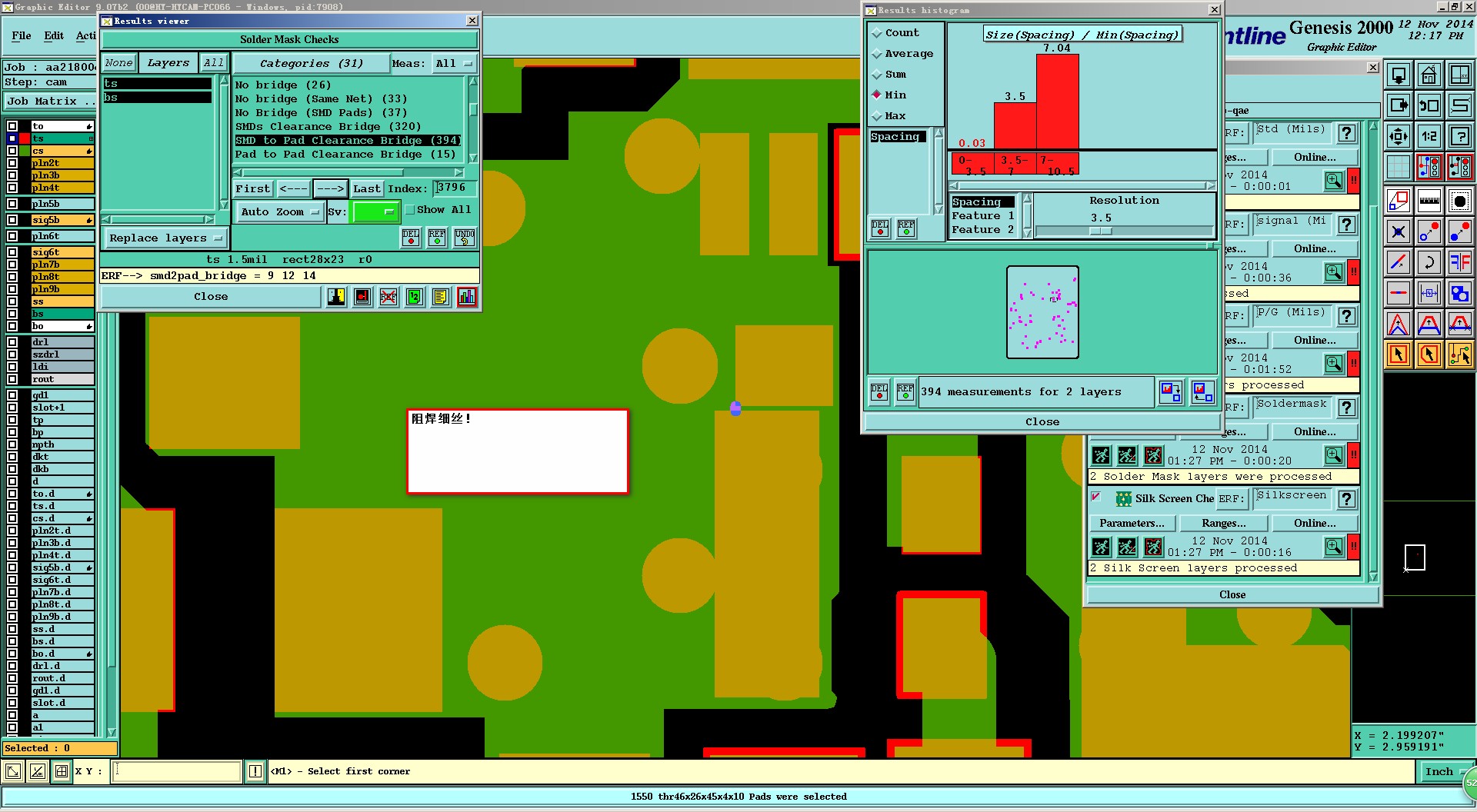This screenshot has height=812, width=1477.
Task: Select the Sum radio option
Action: pyautogui.click(x=876, y=75)
